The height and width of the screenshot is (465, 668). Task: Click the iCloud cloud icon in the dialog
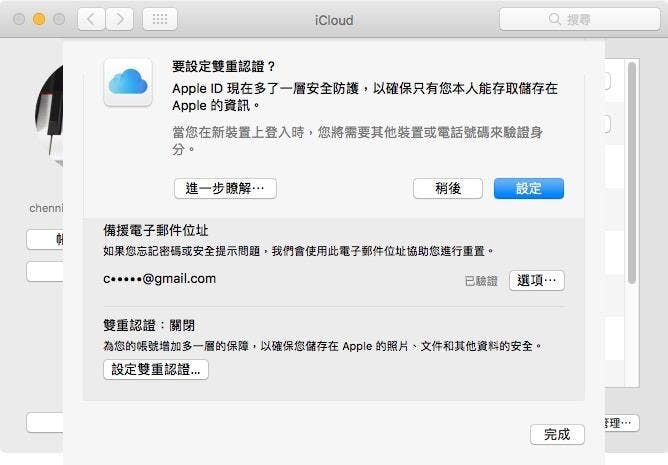[128, 82]
